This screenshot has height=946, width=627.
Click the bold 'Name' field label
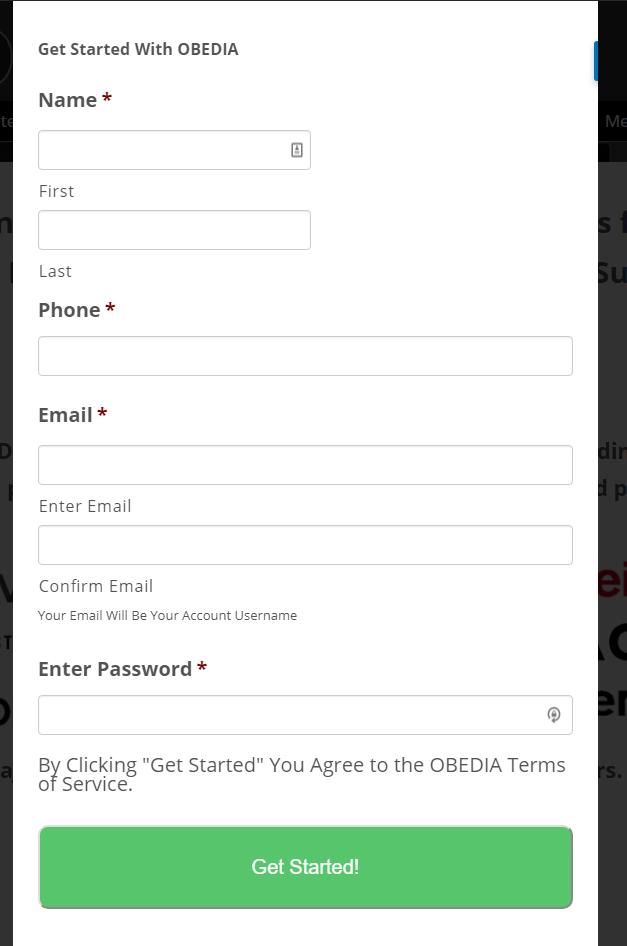point(68,100)
